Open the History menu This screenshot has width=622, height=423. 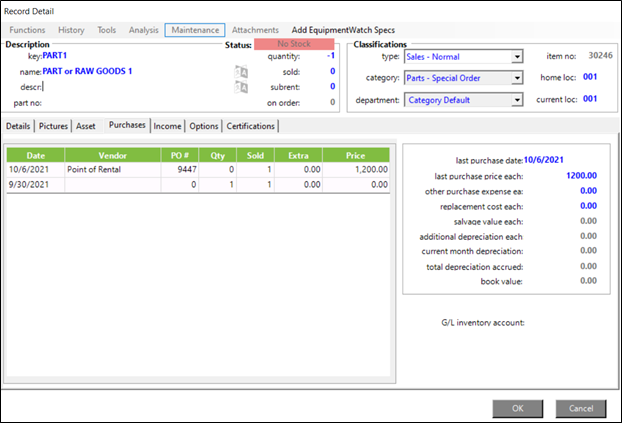coord(71,30)
